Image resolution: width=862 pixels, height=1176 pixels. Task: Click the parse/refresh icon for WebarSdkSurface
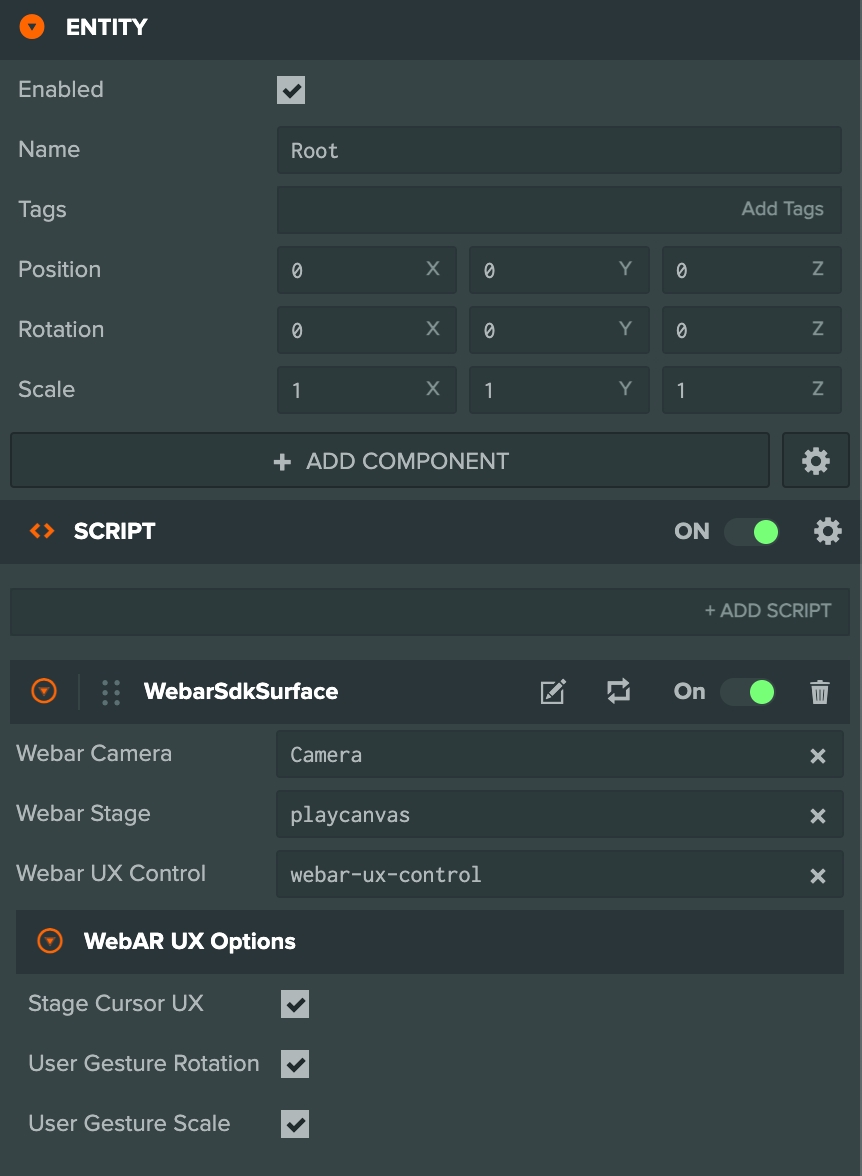coord(619,691)
